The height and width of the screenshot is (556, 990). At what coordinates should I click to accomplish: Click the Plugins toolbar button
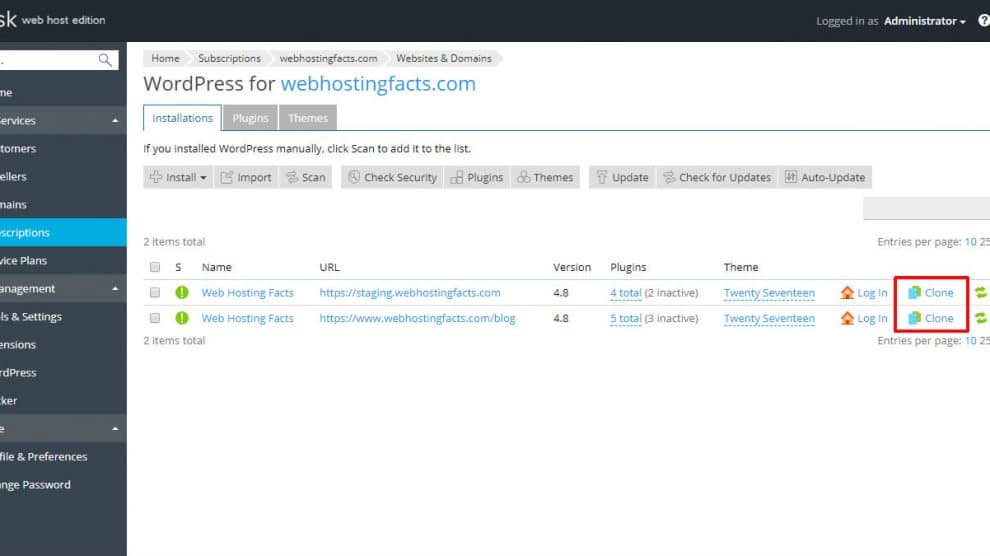point(477,177)
